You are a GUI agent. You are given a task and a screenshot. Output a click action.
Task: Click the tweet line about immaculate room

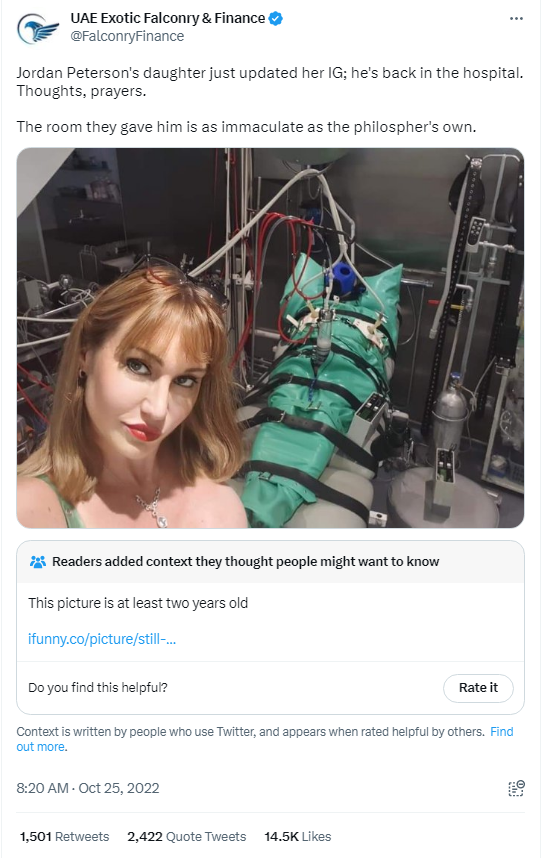[246, 126]
